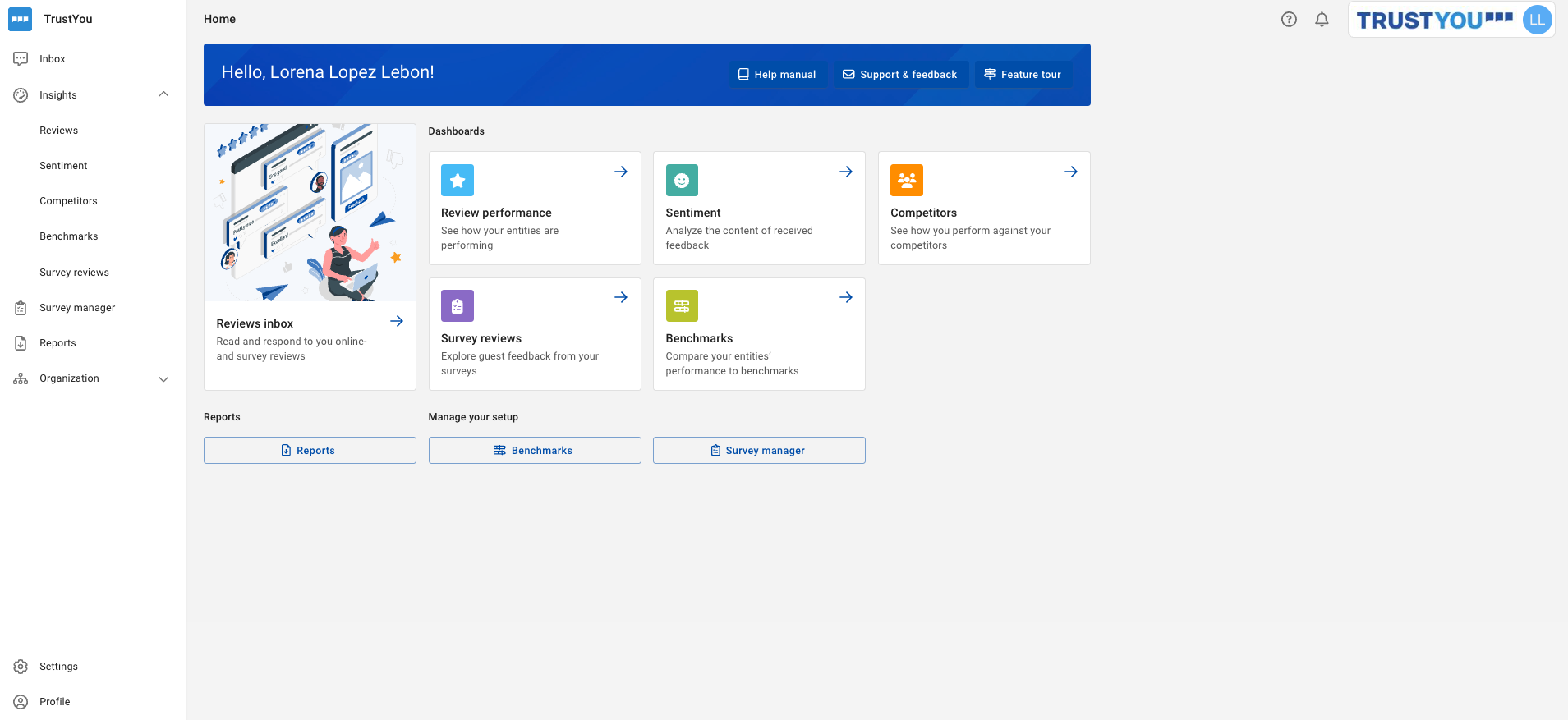Click the Reports button under Reports
The height and width of the screenshot is (720, 1568).
(x=310, y=450)
